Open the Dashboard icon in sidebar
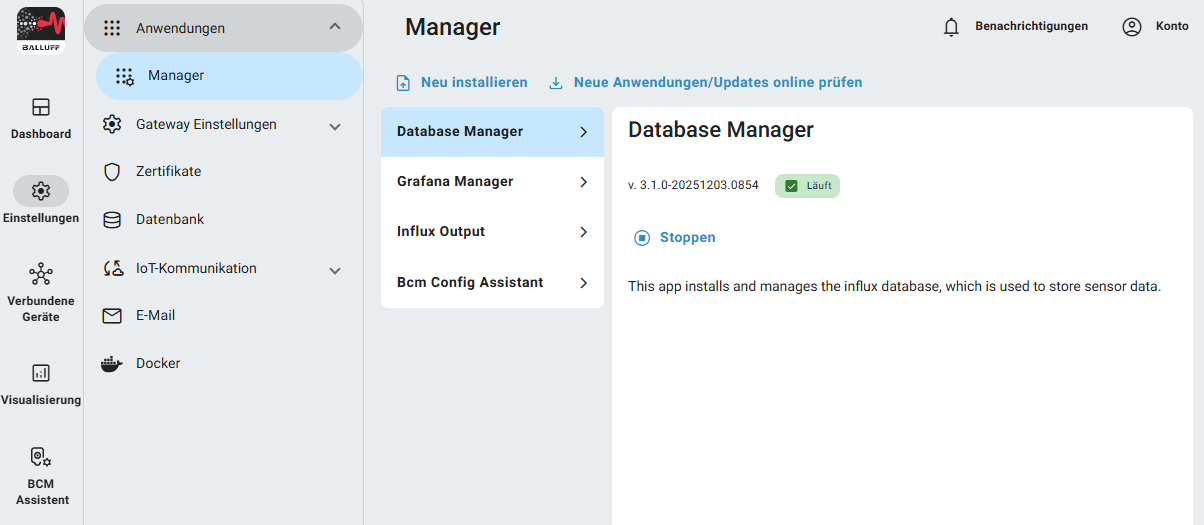The image size is (1204, 525). click(41, 107)
